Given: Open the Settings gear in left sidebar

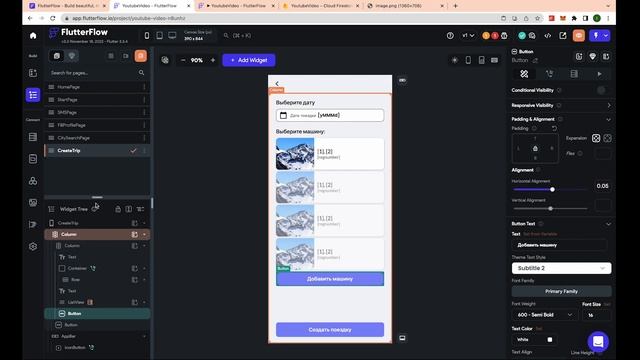Looking at the screenshot, I should point(33,247).
